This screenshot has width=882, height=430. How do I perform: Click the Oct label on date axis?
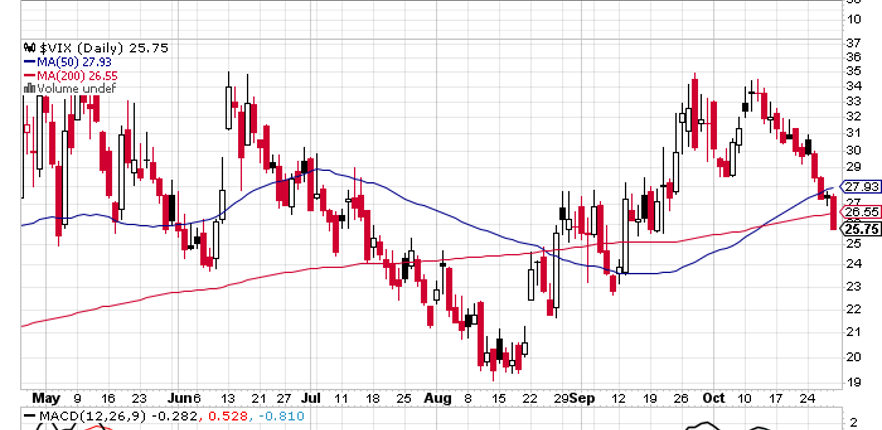pos(714,398)
